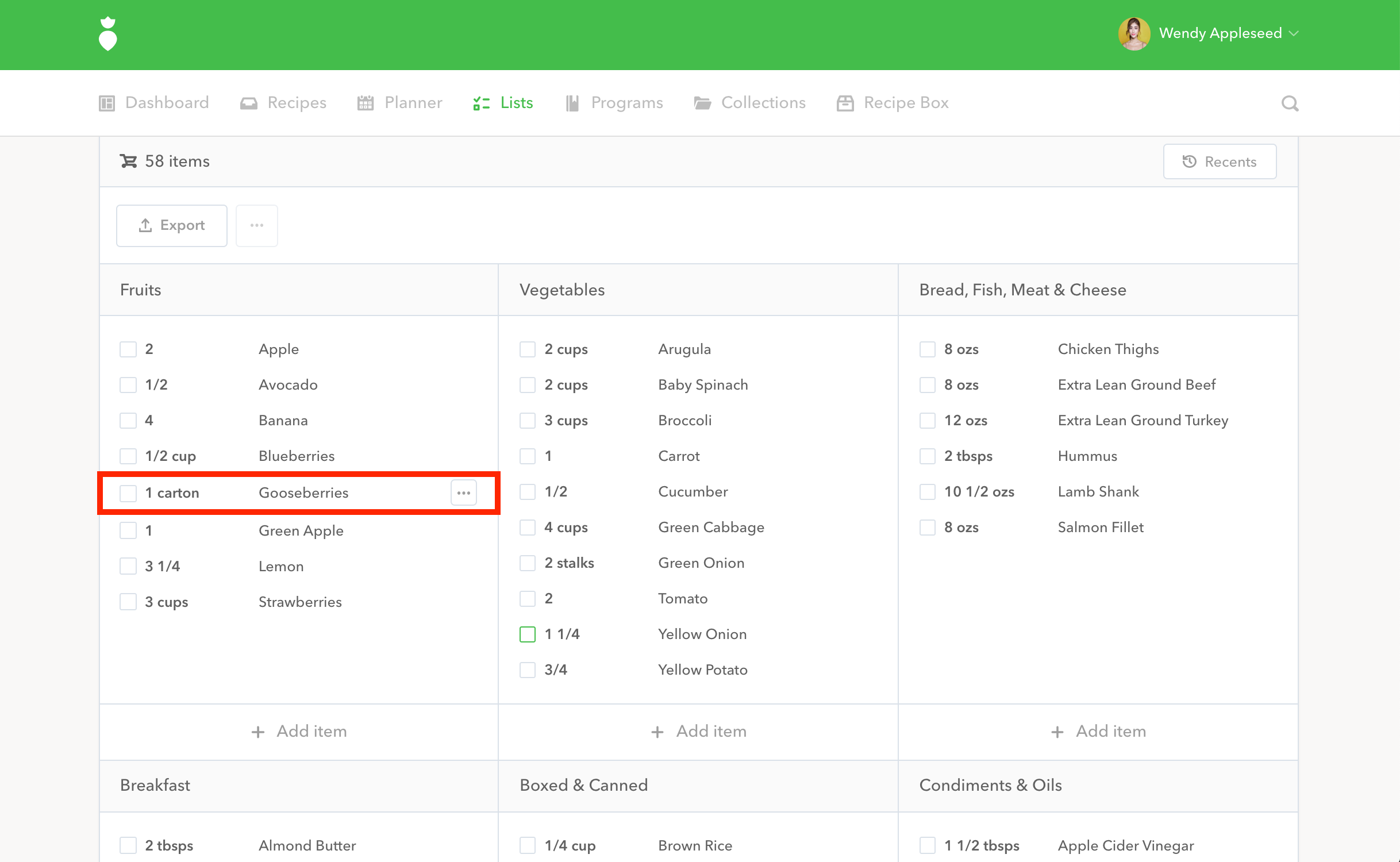
Task: Open the list more-options button beside Export
Action: pos(257,225)
